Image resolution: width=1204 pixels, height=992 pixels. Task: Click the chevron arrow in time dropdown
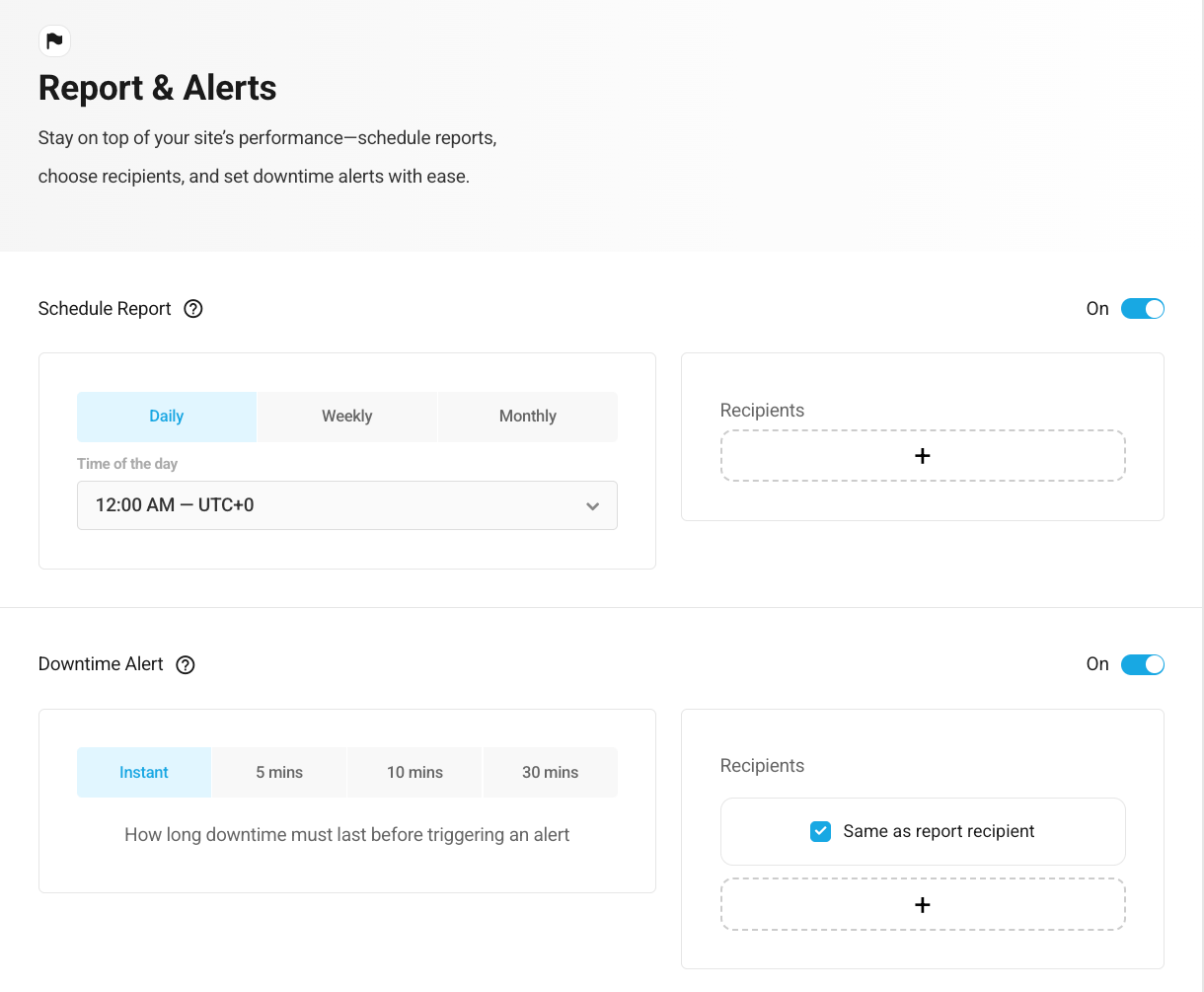tap(592, 506)
